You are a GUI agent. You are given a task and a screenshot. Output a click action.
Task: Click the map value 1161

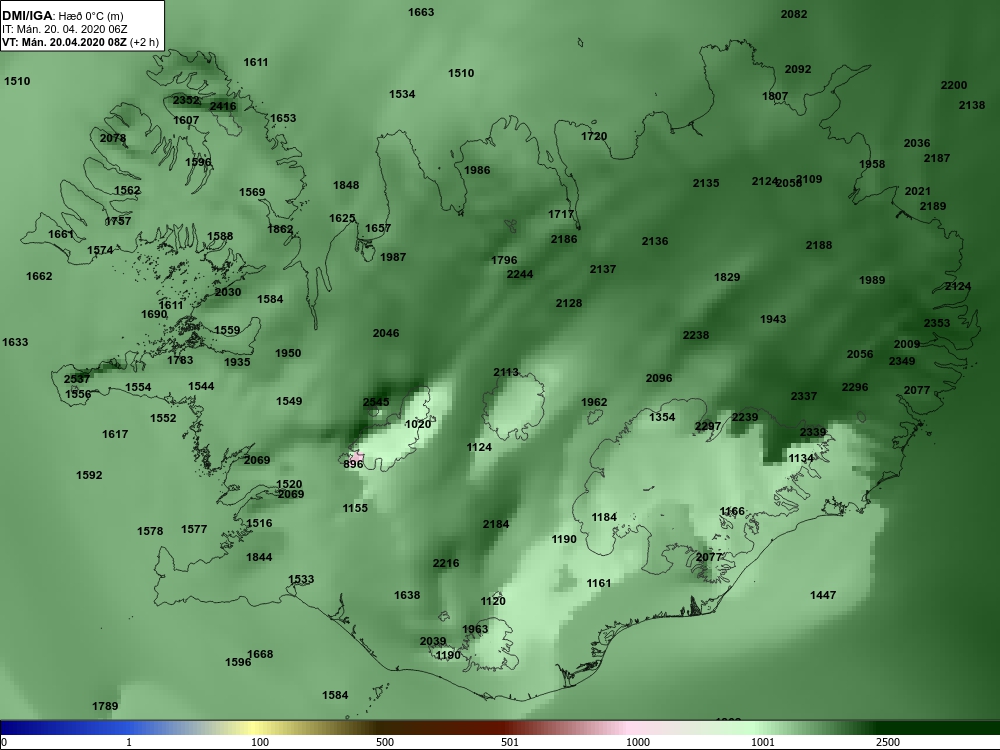(x=599, y=583)
